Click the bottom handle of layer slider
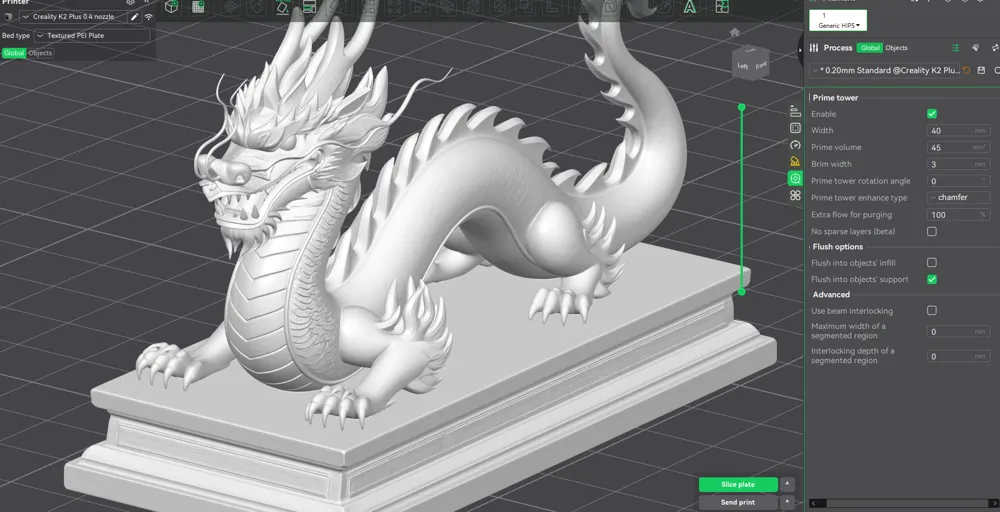1000x512 pixels. point(742,291)
